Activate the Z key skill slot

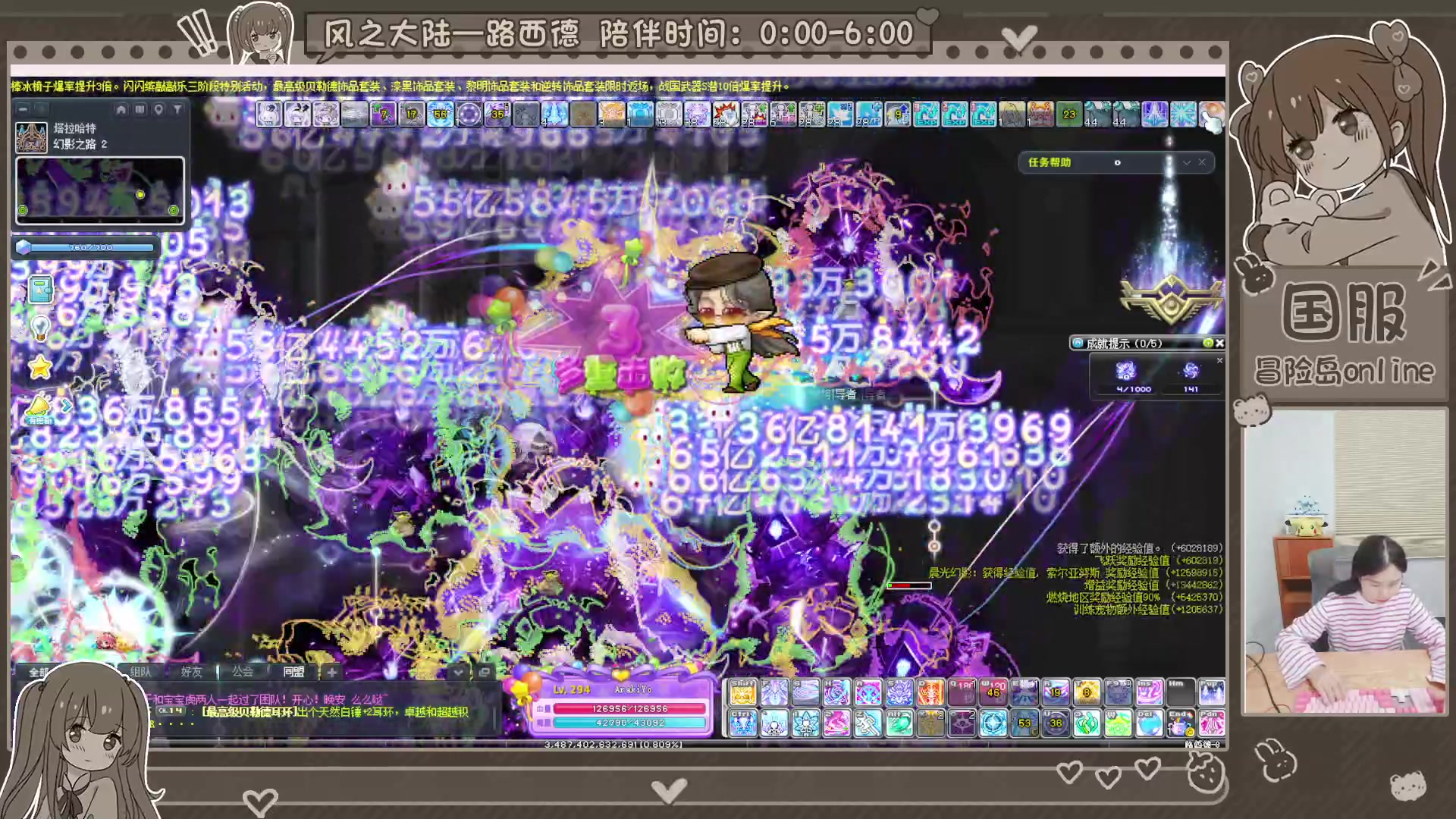[868, 723]
